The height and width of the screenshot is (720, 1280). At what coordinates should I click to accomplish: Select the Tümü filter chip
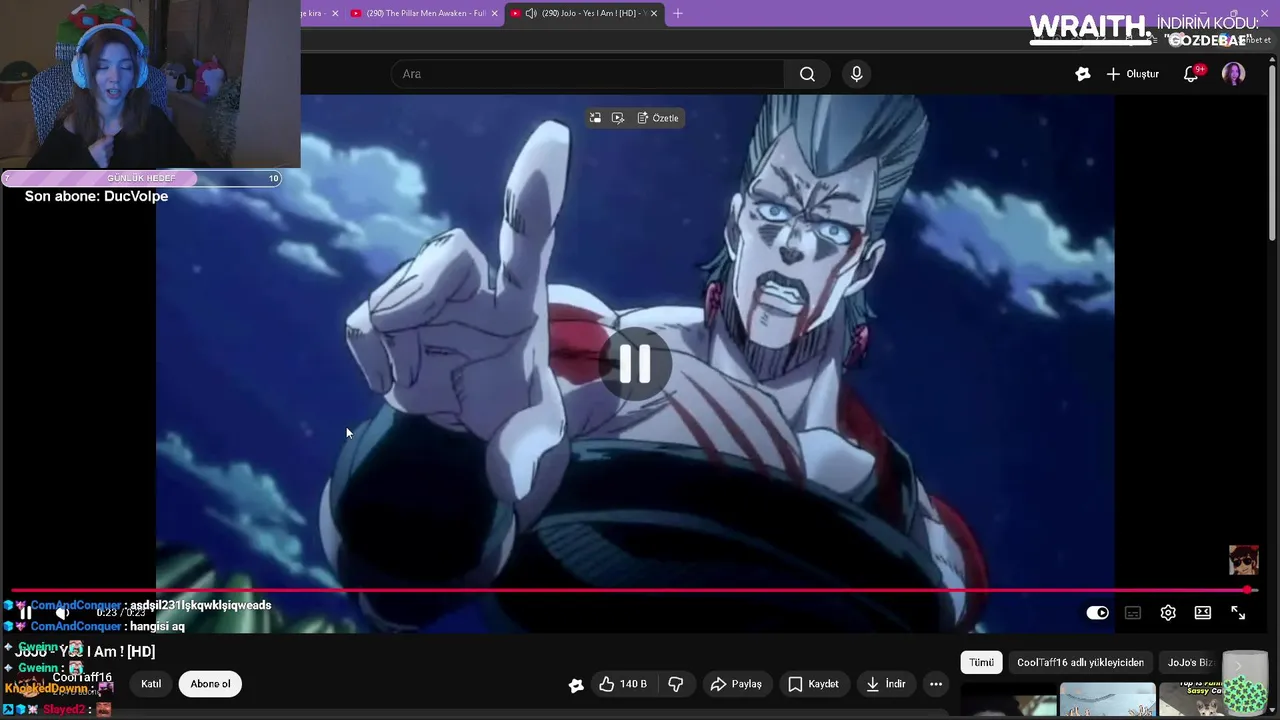[981, 662]
